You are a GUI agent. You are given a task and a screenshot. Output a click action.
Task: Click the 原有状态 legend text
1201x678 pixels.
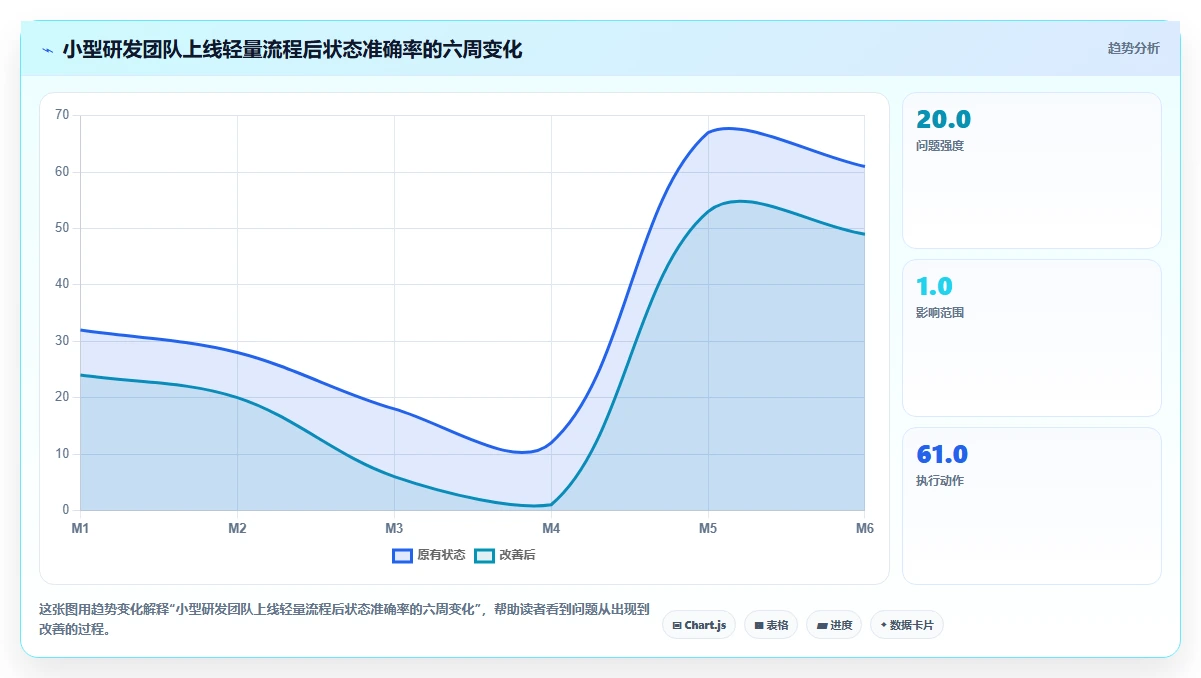tap(441, 555)
